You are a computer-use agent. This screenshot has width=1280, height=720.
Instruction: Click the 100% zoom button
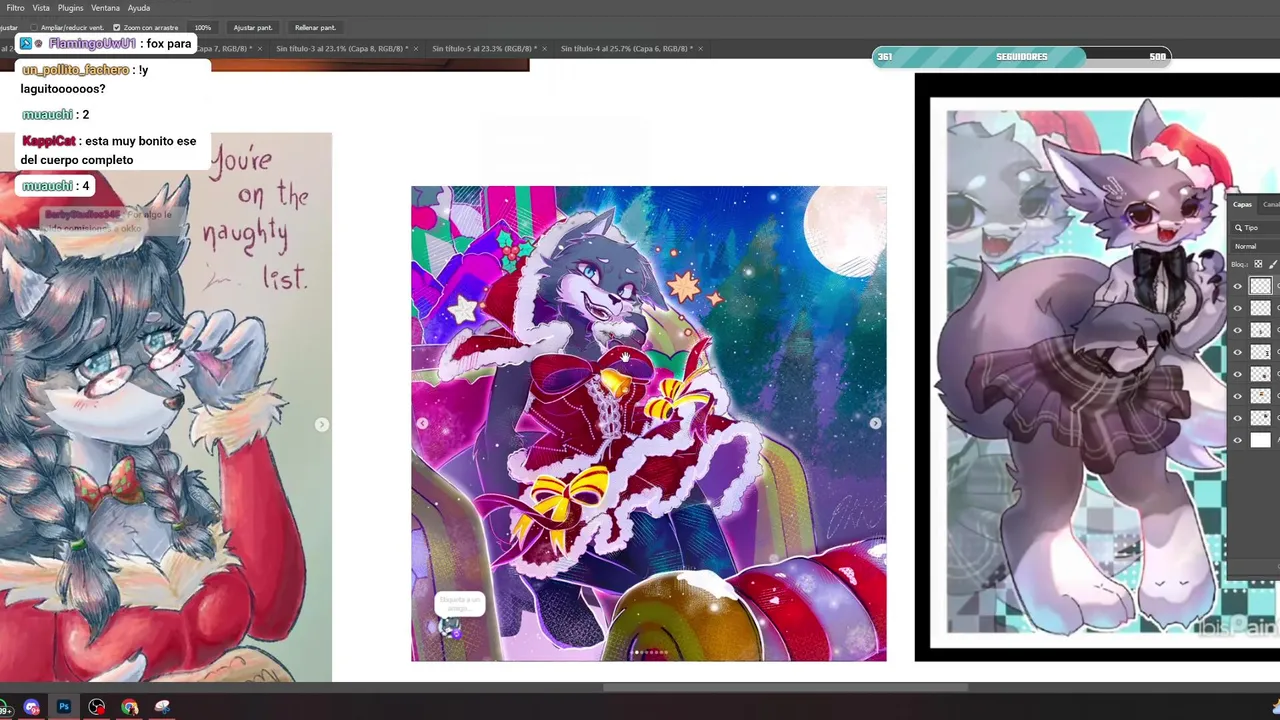[x=203, y=28]
